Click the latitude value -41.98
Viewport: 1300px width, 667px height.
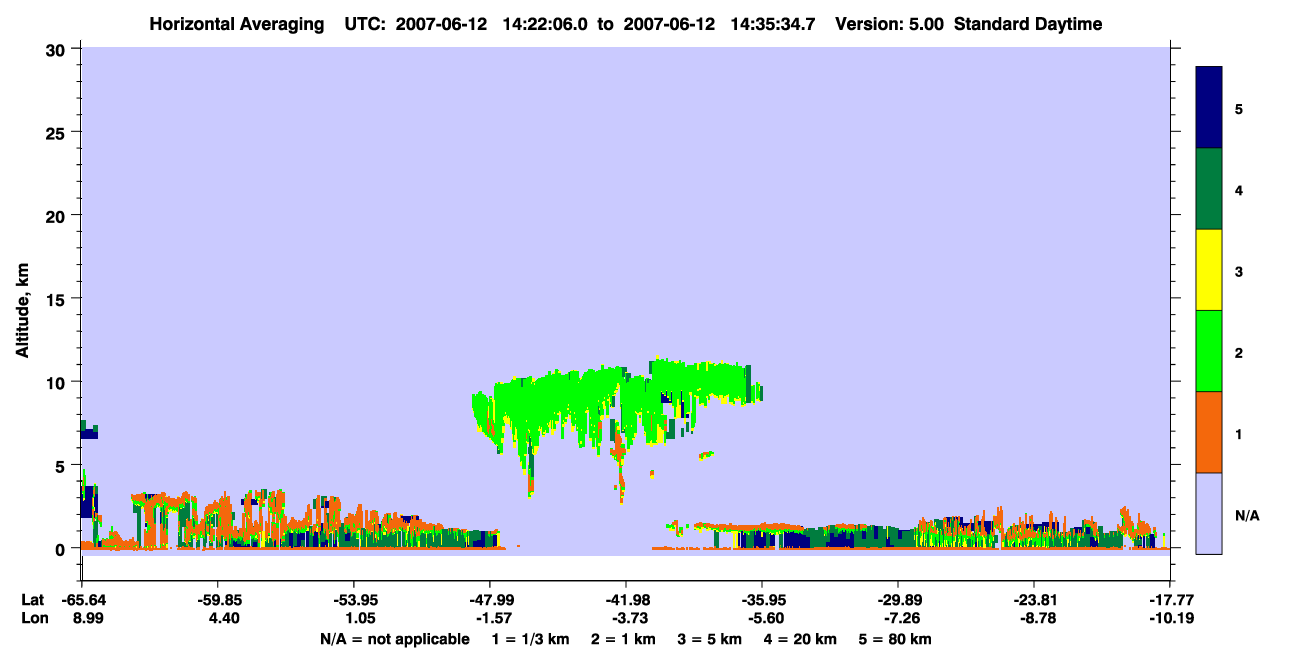pyautogui.click(x=626, y=600)
